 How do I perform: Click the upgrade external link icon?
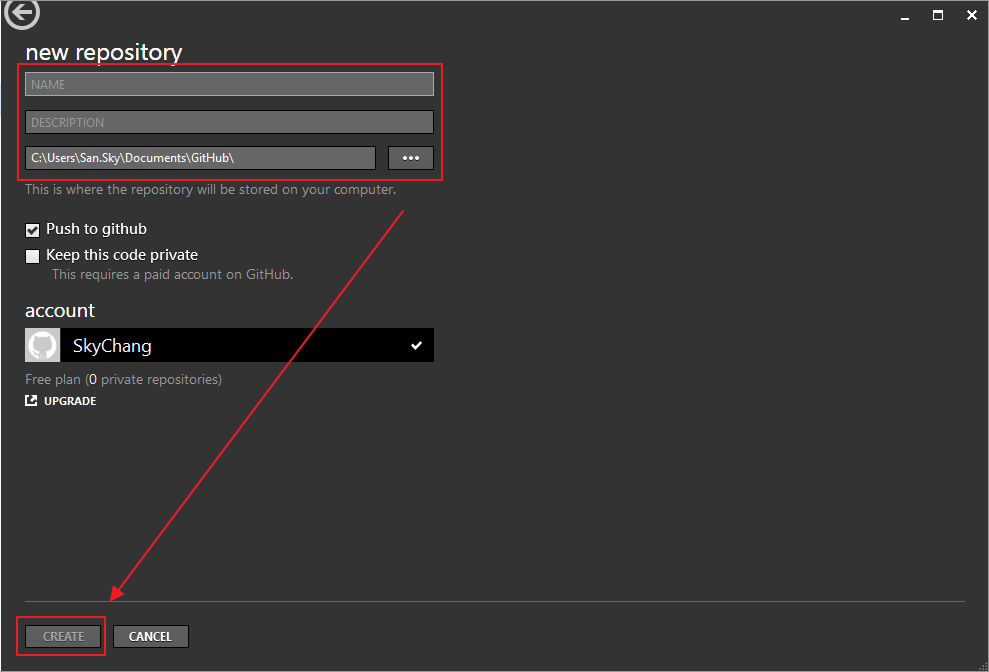tap(31, 400)
